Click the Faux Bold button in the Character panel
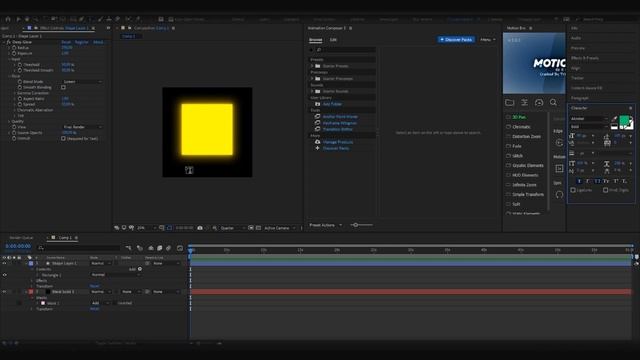 579,181
